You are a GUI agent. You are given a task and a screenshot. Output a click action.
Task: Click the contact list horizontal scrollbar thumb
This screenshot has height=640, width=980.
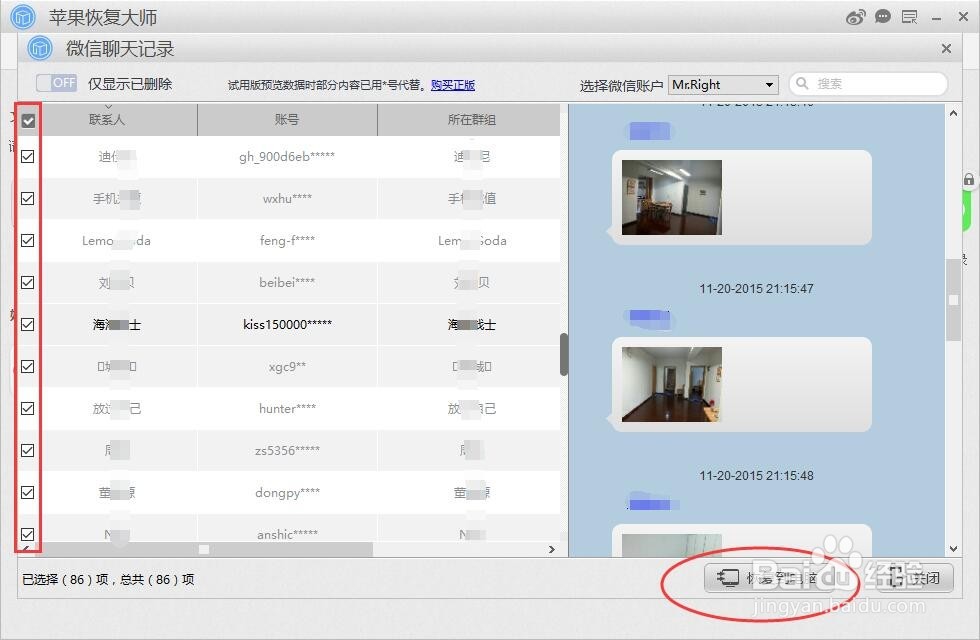tap(204, 549)
